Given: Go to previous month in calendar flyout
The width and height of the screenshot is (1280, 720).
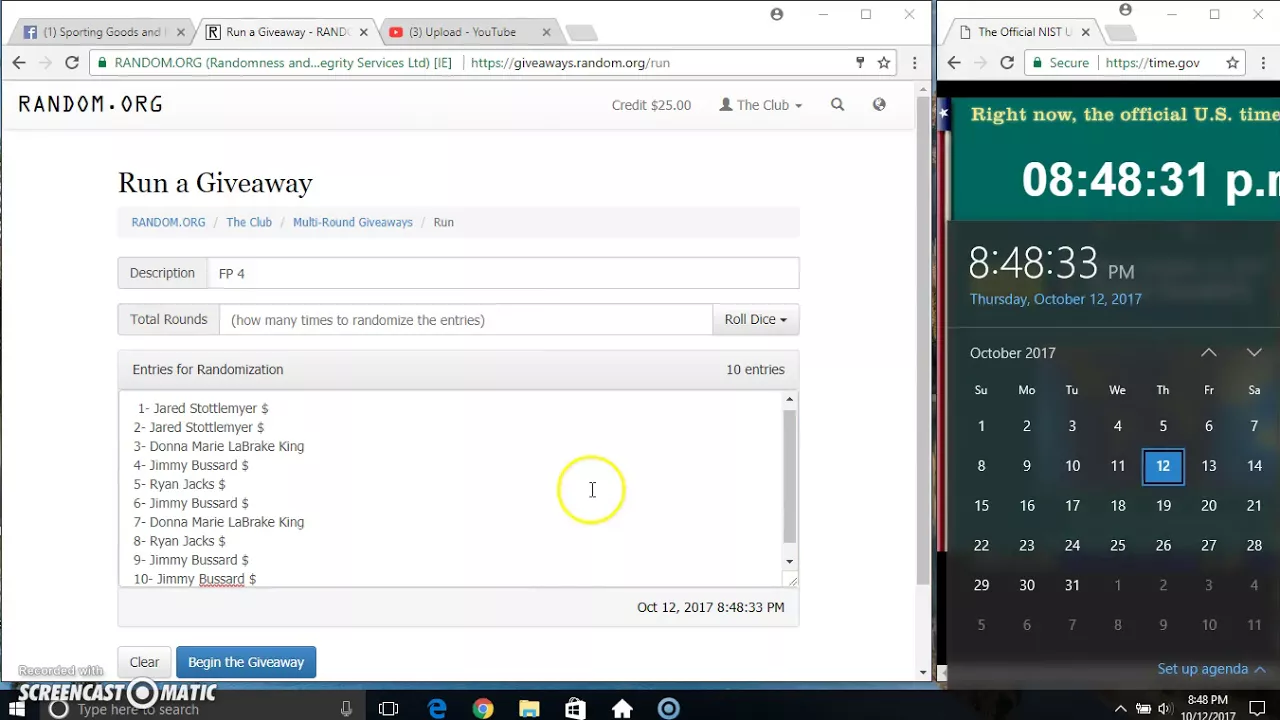Looking at the screenshot, I should (1209, 352).
